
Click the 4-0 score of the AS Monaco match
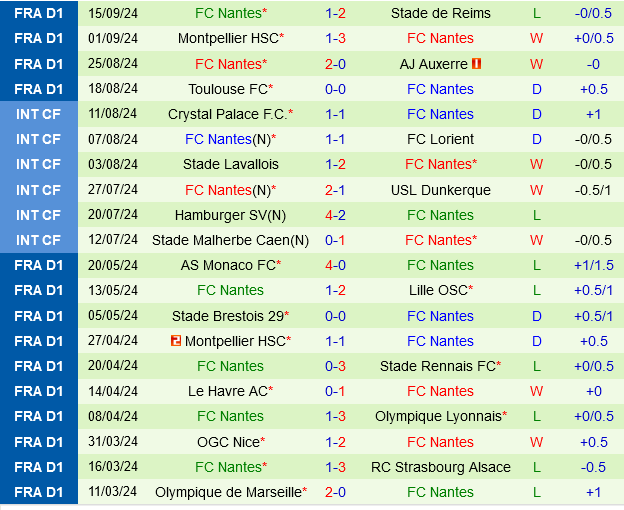tap(336, 265)
